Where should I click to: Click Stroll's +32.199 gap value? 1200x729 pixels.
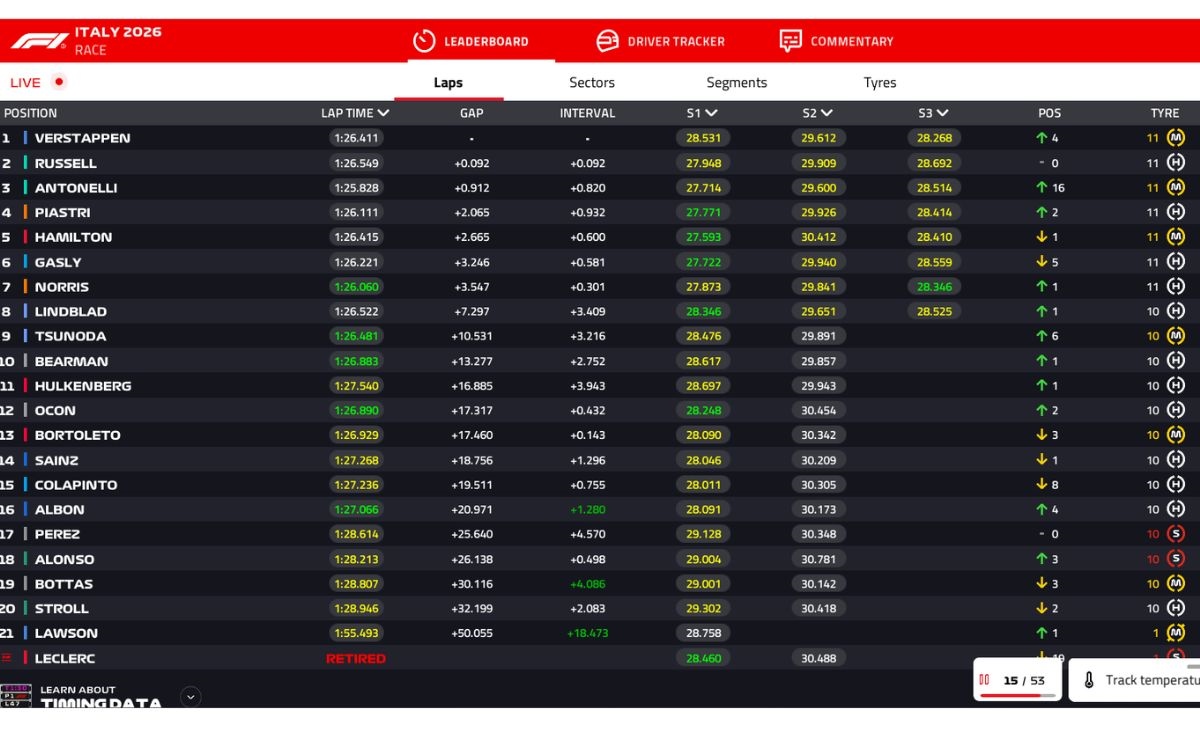[x=472, y=608]
